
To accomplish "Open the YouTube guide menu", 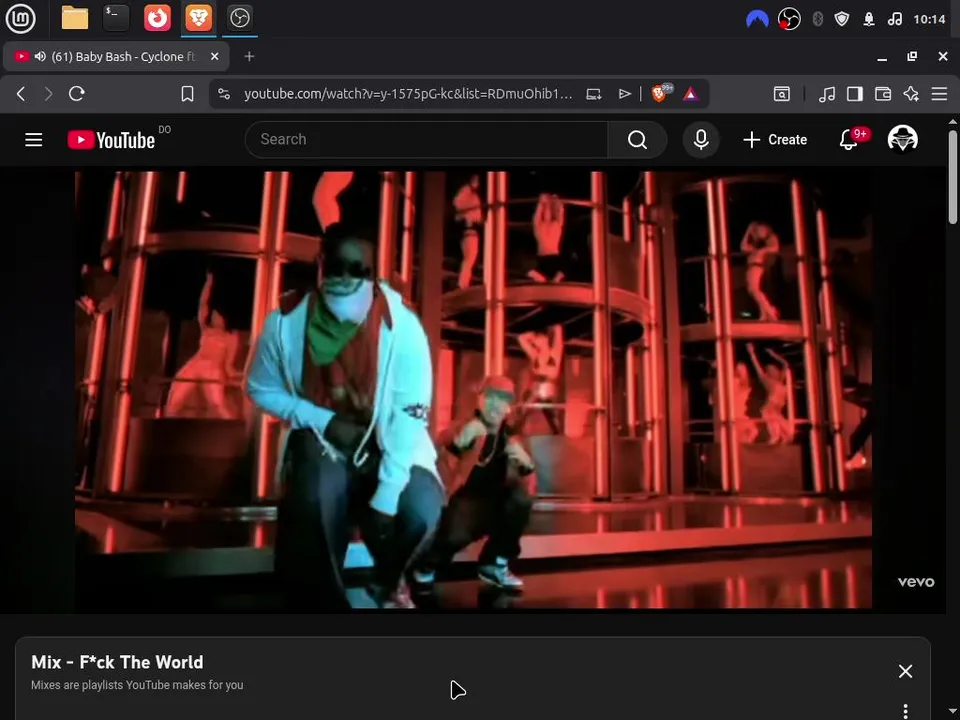I will click(34, 140).
